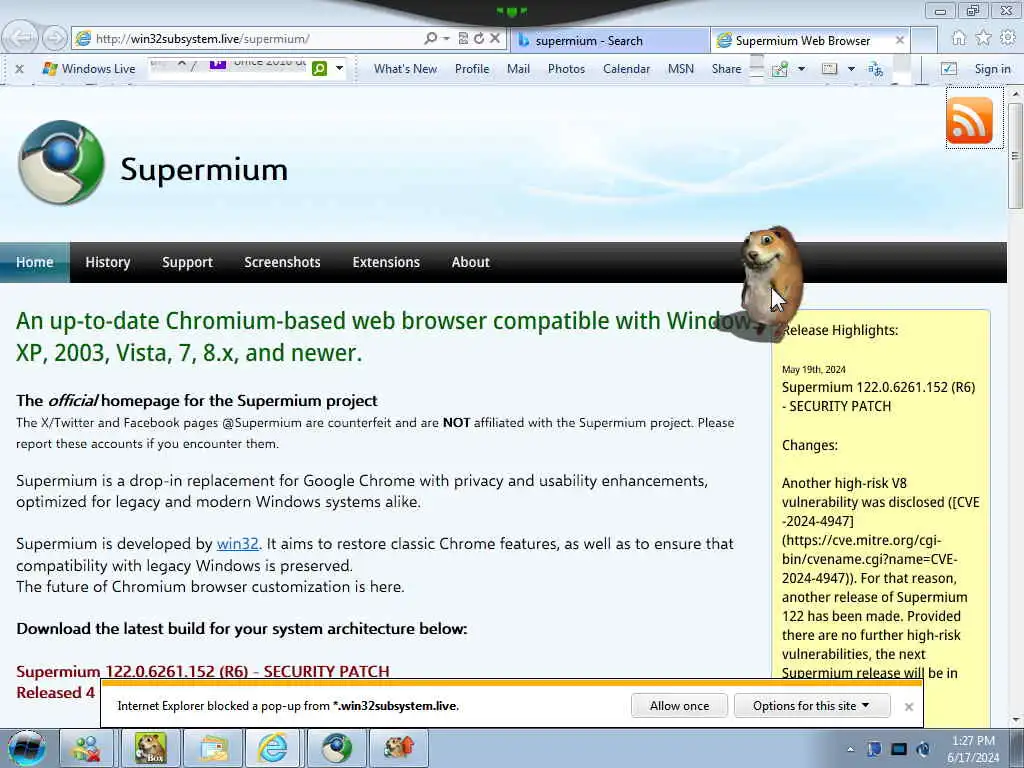Click the taskbar clock showing 1:27 PM

point(972,749)
